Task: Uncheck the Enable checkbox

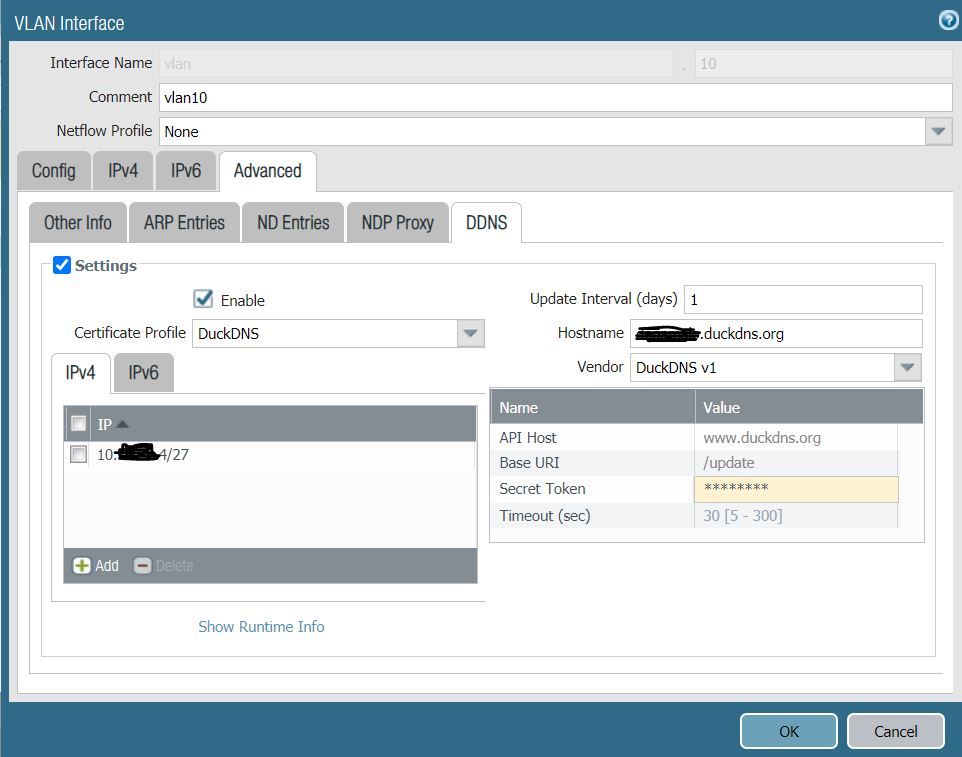Action: (204, 299)
